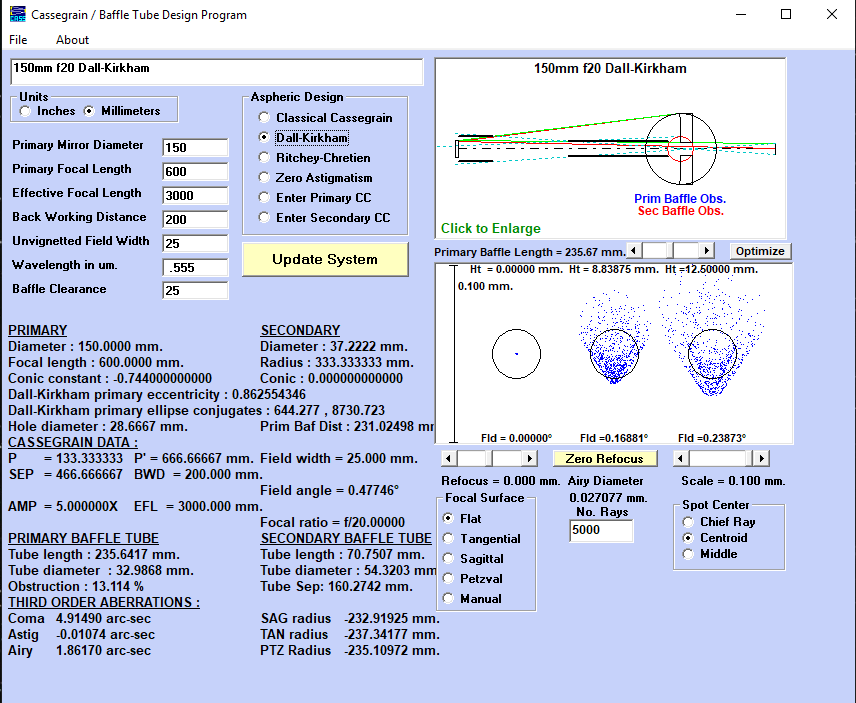Image resolution: width=856 pixels, height=703 pixels.
Task: Click right arrow of Primary Baffle Length scrollbar
Action: pos(707,251)
